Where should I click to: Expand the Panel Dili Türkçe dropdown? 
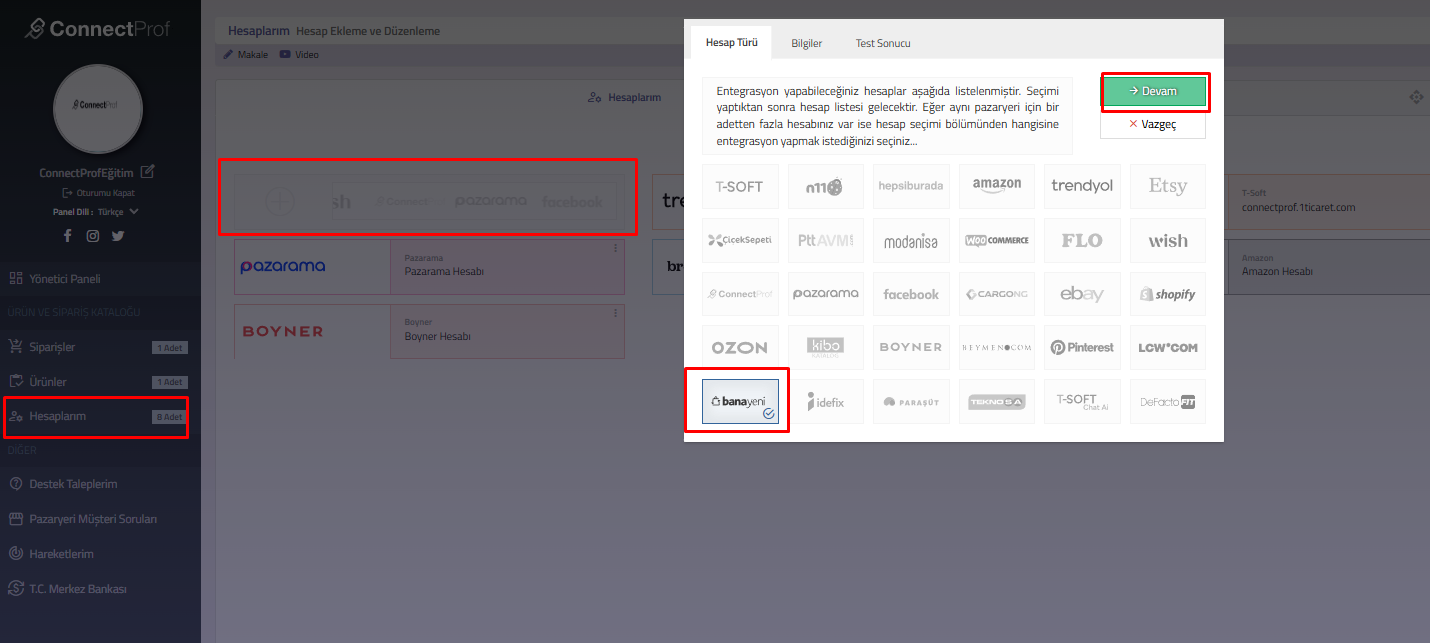point(117,212)
